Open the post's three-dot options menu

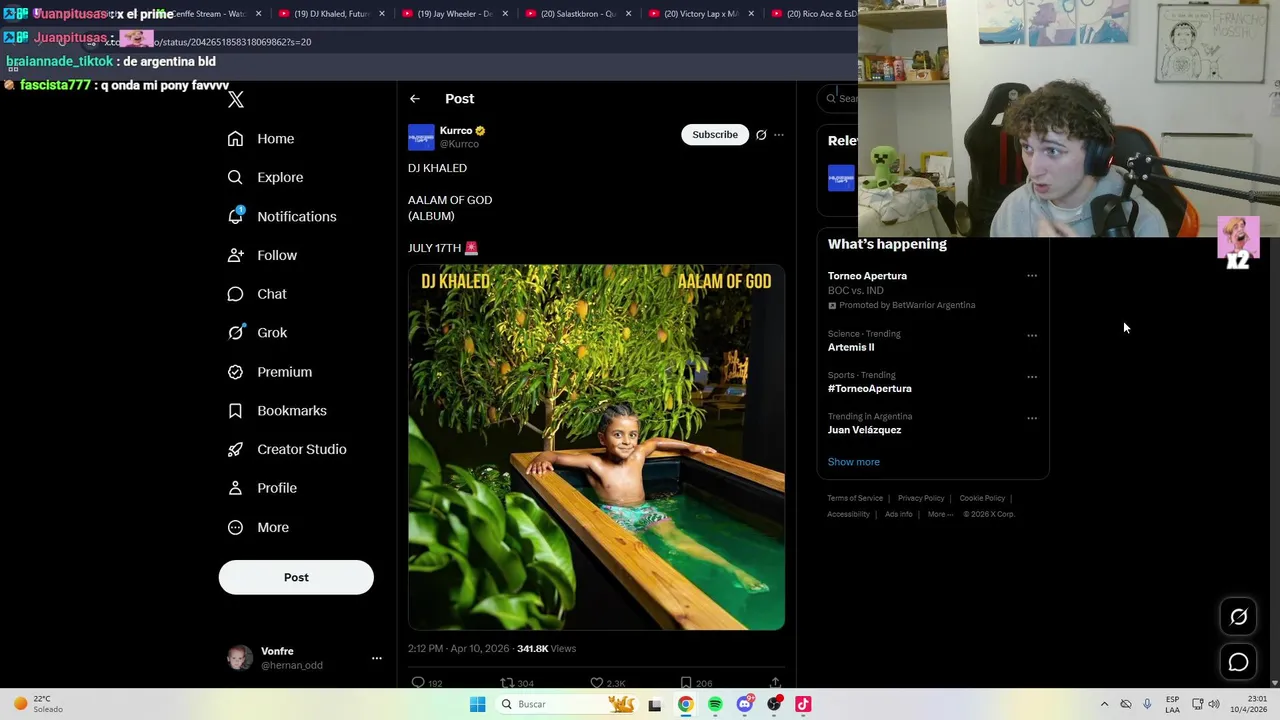click(x=779, y=135)
